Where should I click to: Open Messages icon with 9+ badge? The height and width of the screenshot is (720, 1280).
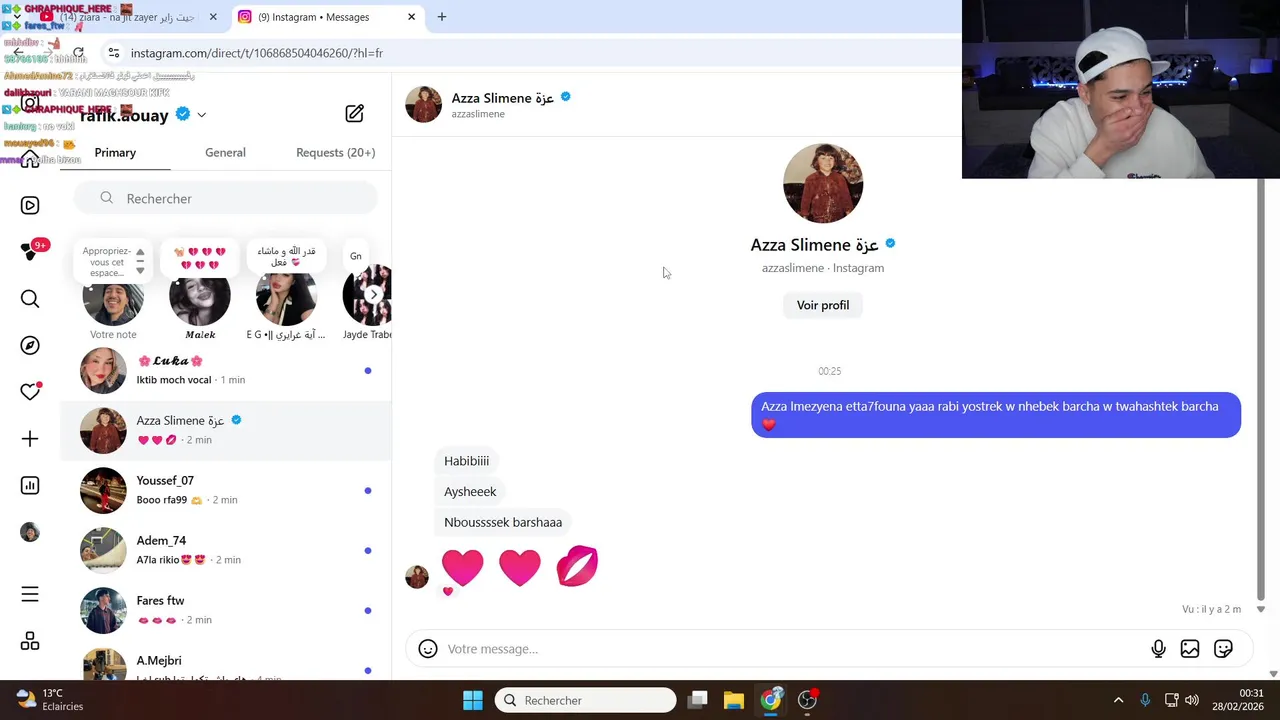pos(30,251)
